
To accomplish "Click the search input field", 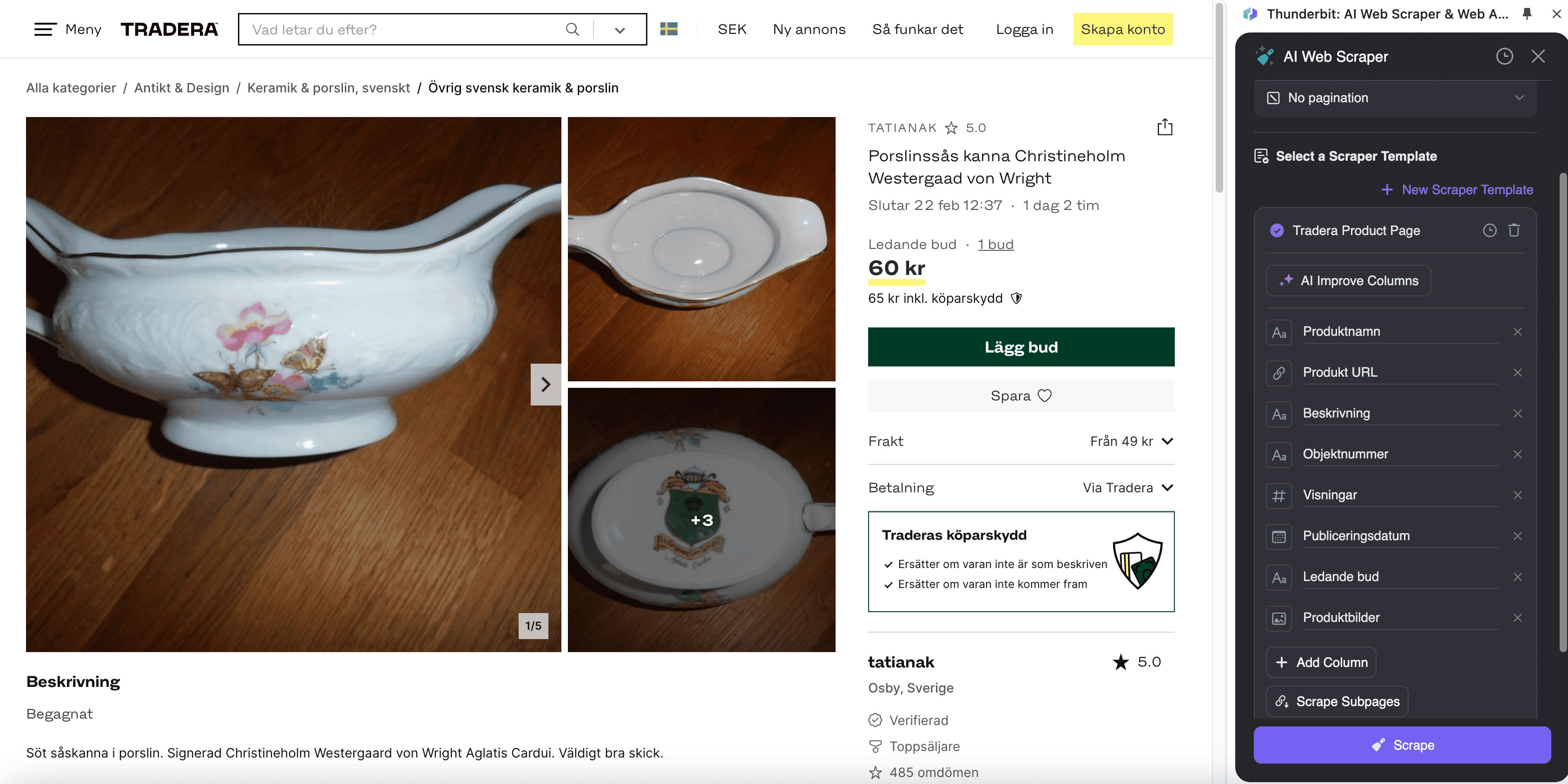I will tap(402, 29).
